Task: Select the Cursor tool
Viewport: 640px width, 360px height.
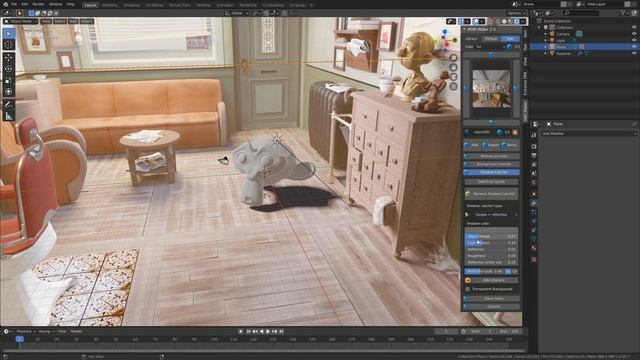Action: [x=9, y=45]
